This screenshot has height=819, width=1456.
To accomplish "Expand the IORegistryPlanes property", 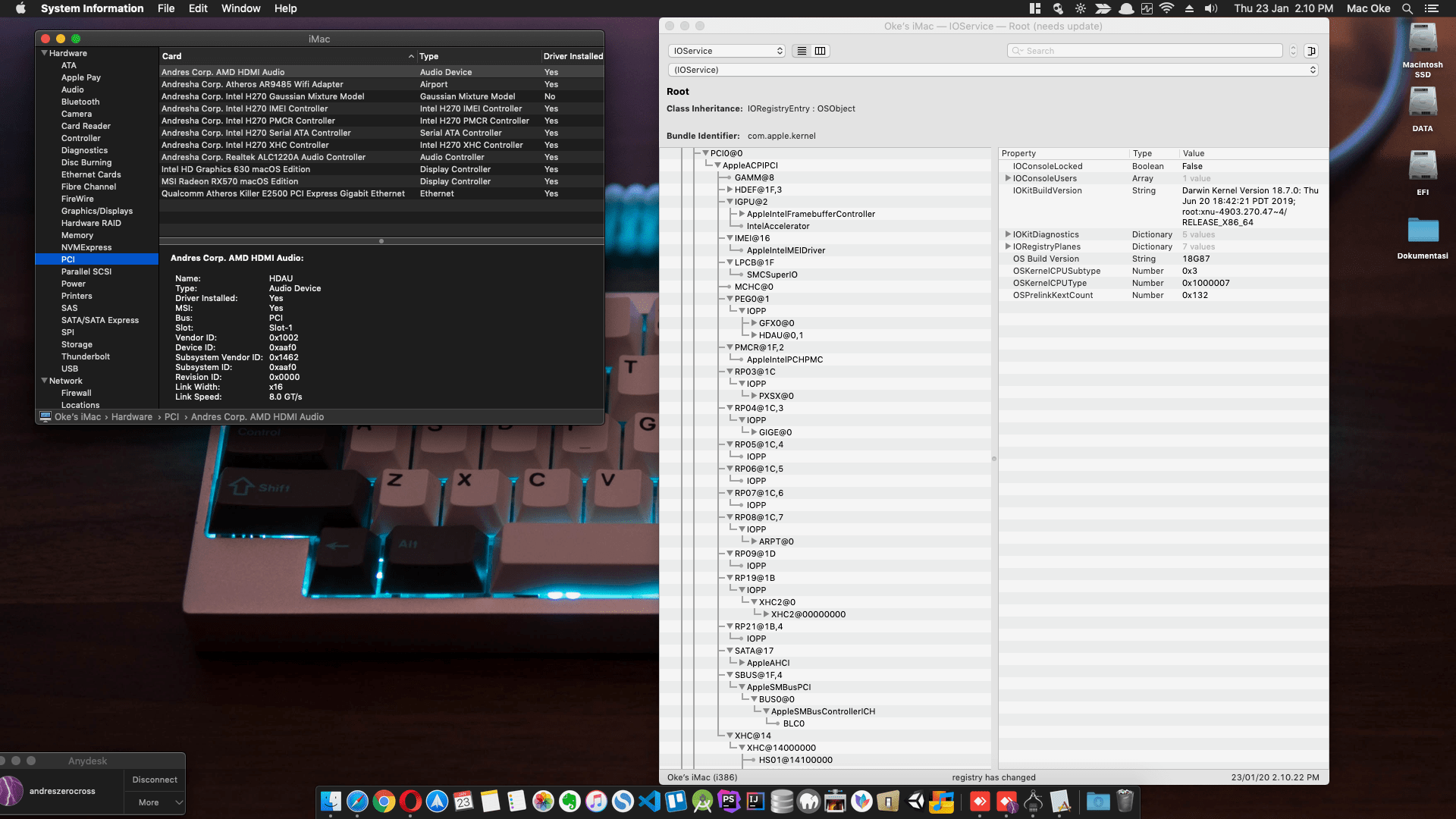I will click(x=1008, y=246).
